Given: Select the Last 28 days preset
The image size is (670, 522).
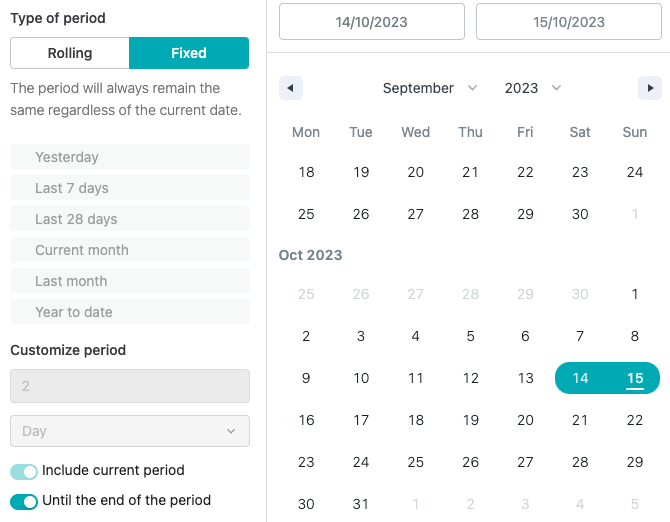Looking at the screenshot, I should (x=130, y=219).
